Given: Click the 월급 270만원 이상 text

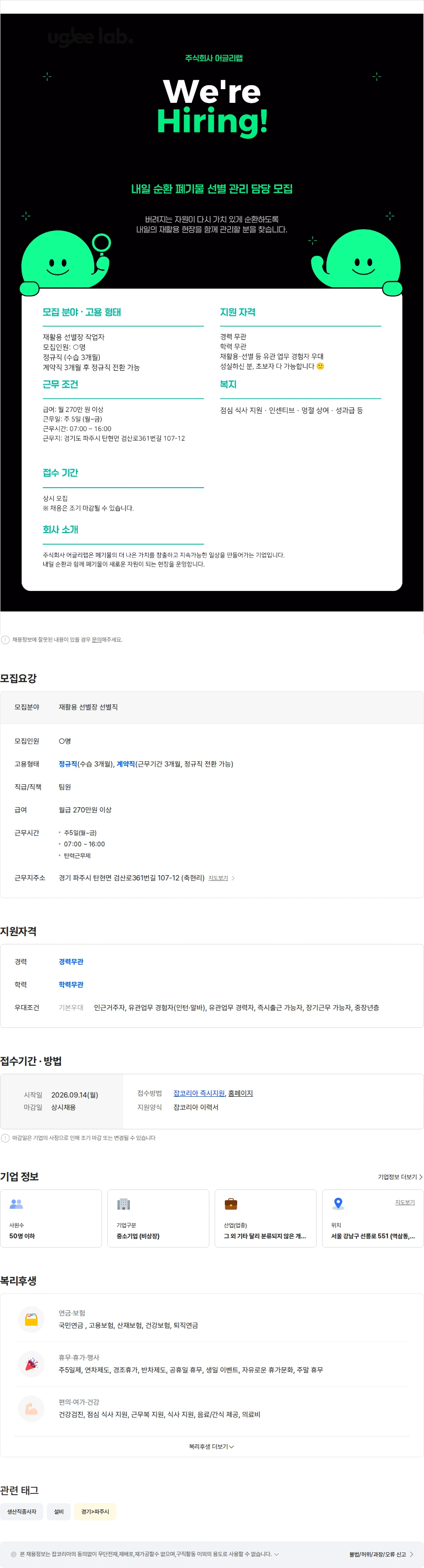Looking at the screenshot, I should coord(85,809).
